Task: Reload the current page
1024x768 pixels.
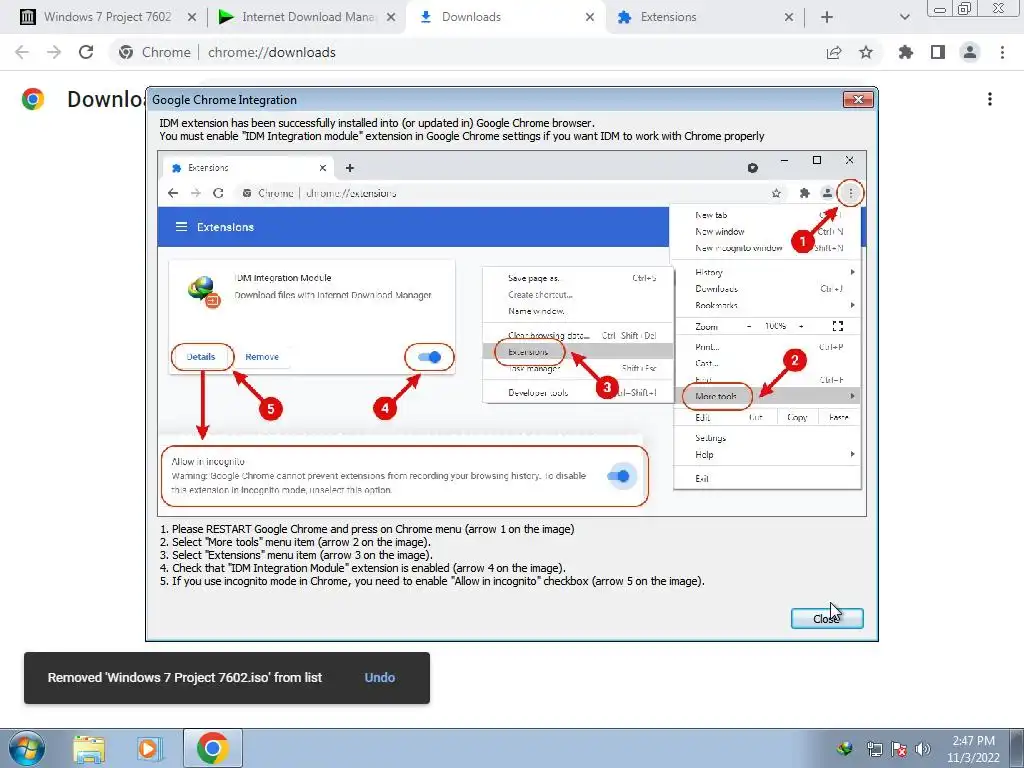Action: coord(86,52)
